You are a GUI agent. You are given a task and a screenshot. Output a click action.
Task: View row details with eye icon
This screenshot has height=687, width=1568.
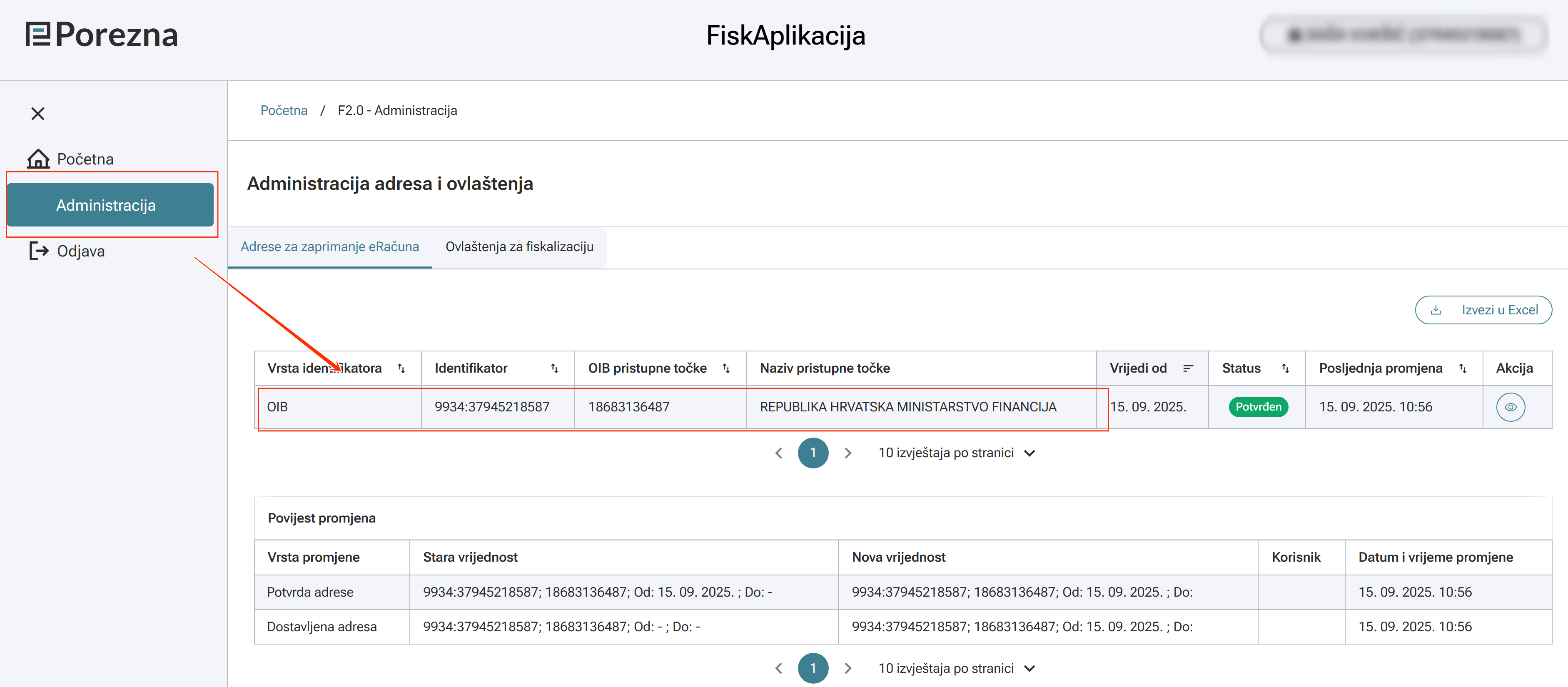1510,407
